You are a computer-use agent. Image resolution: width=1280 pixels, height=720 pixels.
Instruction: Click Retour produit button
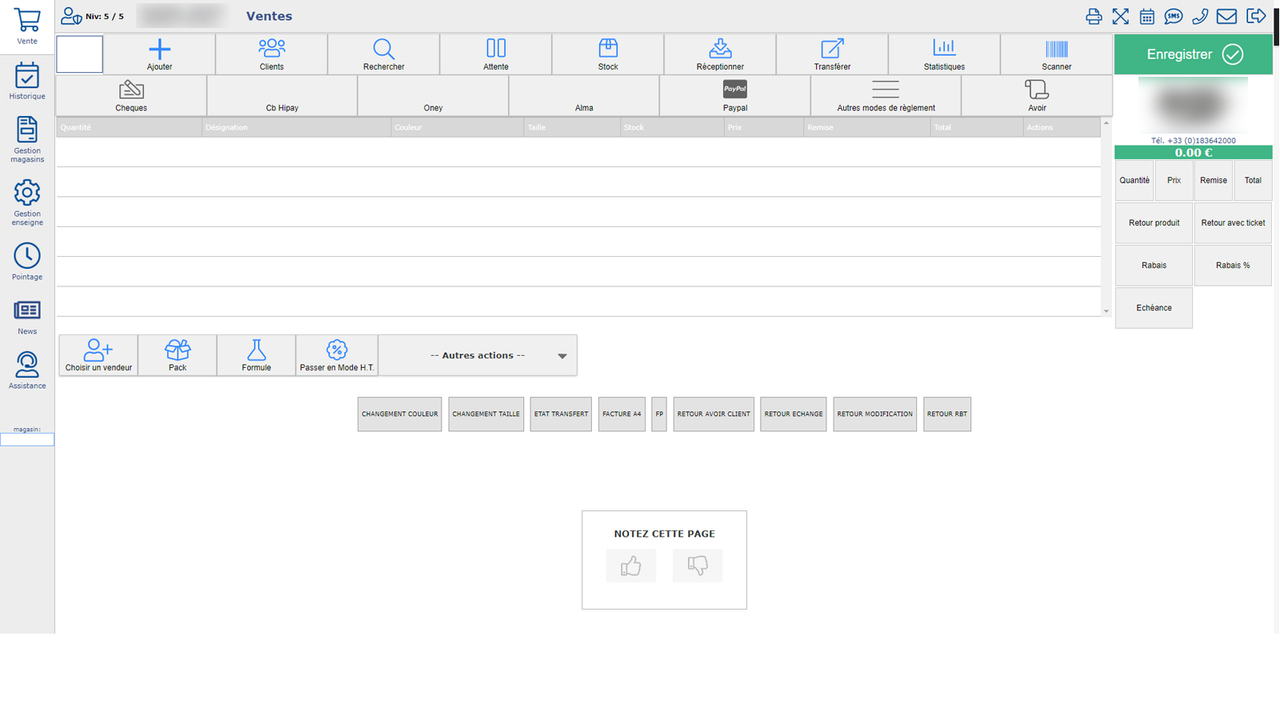point(1154,223)
